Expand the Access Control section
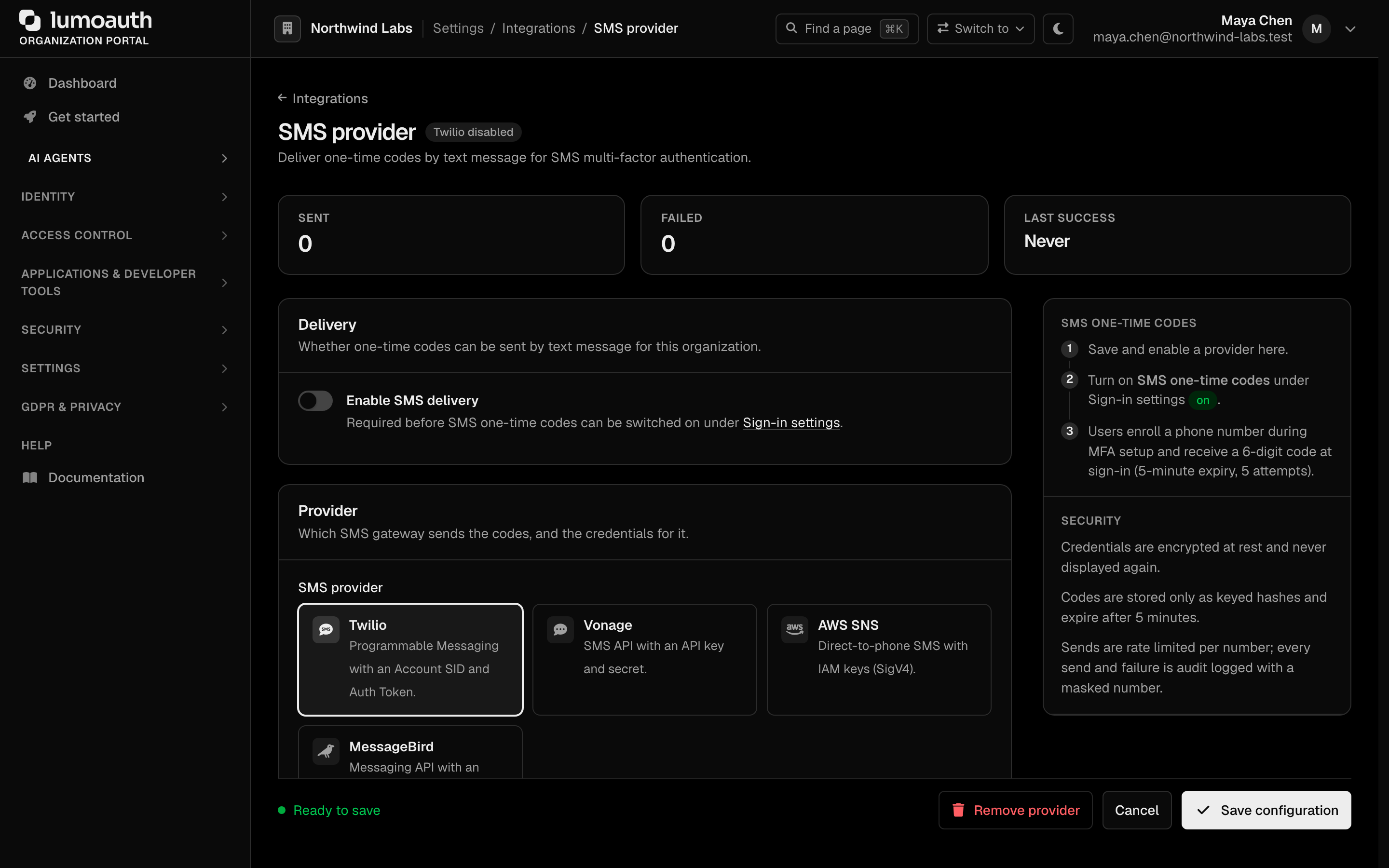 [x=124, y=235]
